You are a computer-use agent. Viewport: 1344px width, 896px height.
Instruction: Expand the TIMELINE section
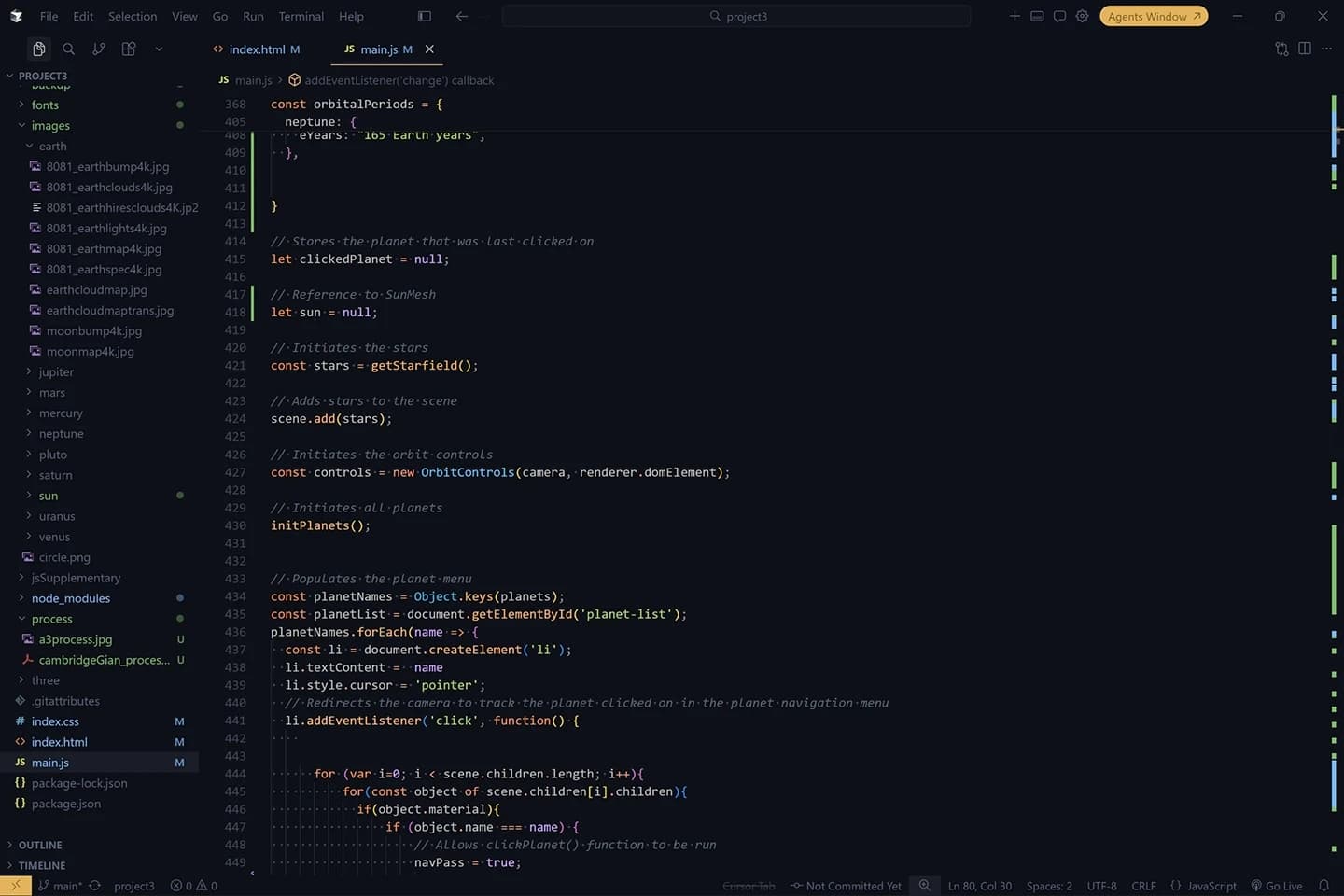tap(42, 865)
